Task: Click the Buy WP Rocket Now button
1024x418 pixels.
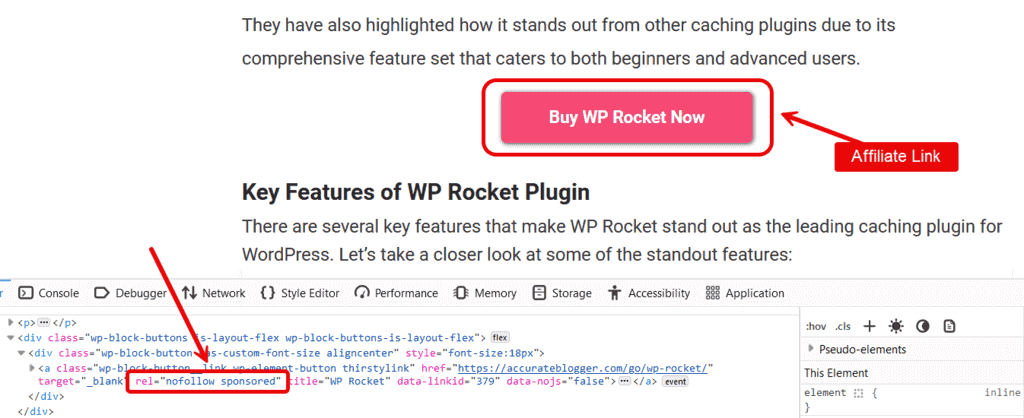Action: (626, 118)
